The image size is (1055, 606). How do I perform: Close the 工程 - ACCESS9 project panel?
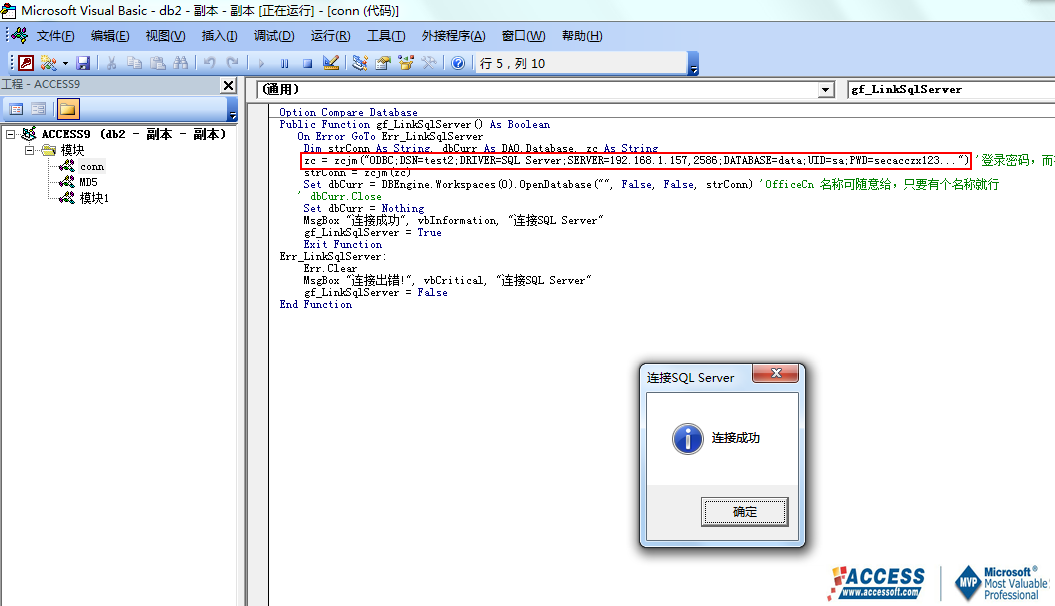(229, 85)
